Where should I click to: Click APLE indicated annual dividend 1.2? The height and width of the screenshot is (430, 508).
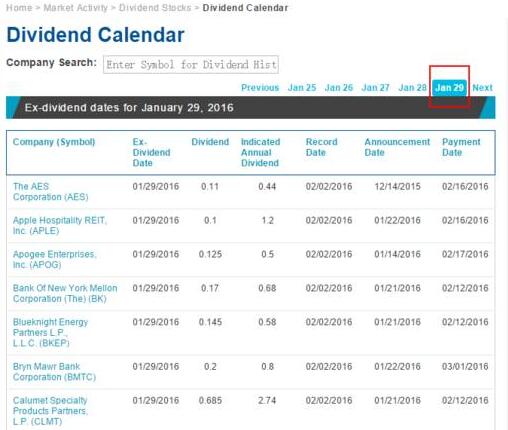point(268,220)
